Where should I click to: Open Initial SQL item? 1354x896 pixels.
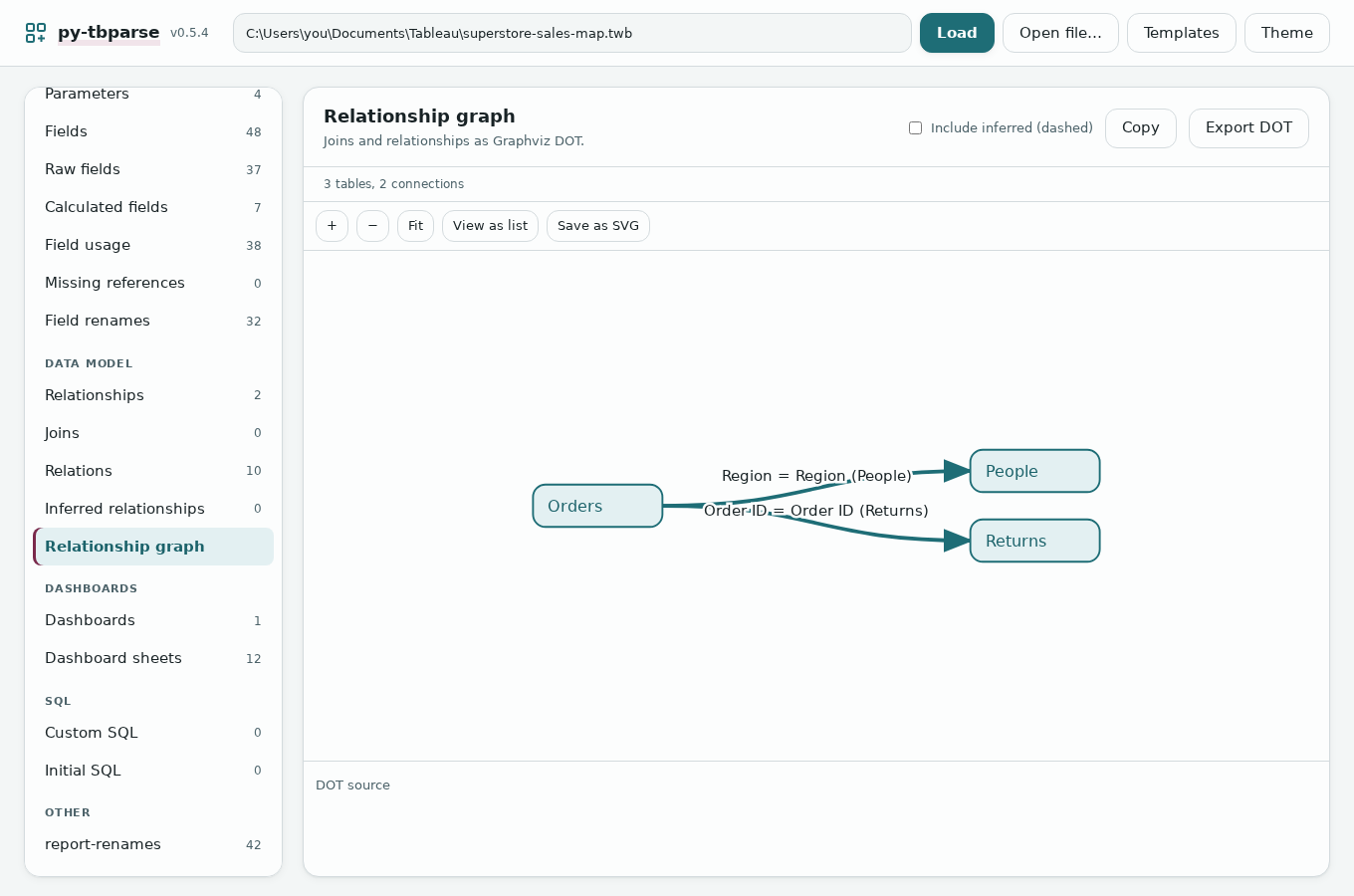153,771
